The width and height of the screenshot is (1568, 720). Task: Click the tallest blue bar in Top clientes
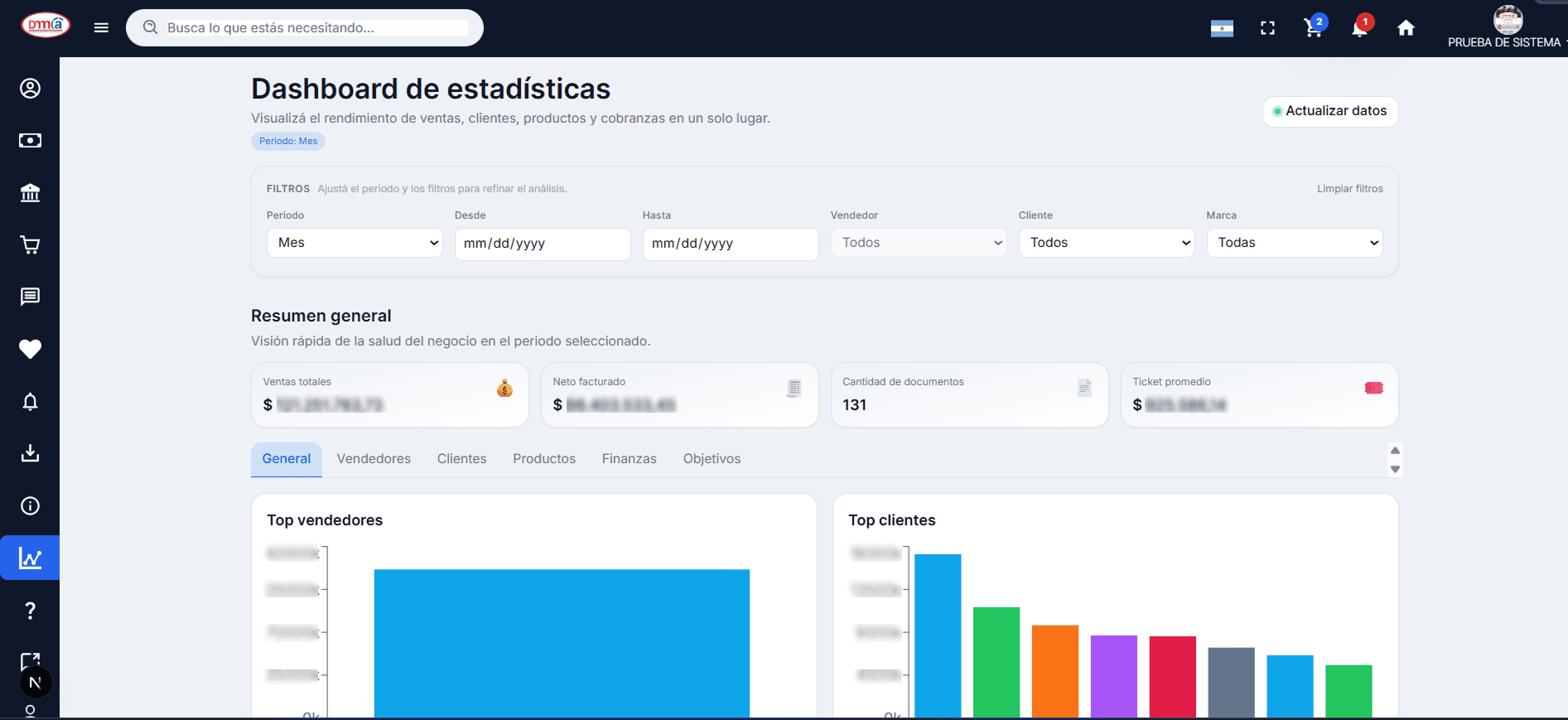[938, 635]
